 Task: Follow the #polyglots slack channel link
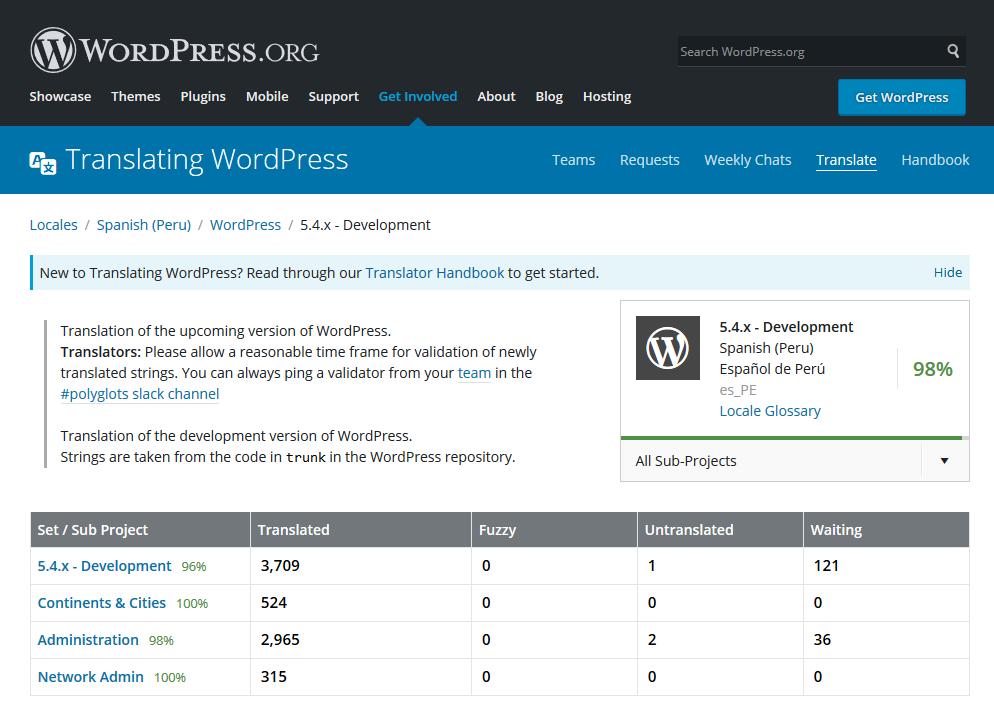(x=140, y=394)
